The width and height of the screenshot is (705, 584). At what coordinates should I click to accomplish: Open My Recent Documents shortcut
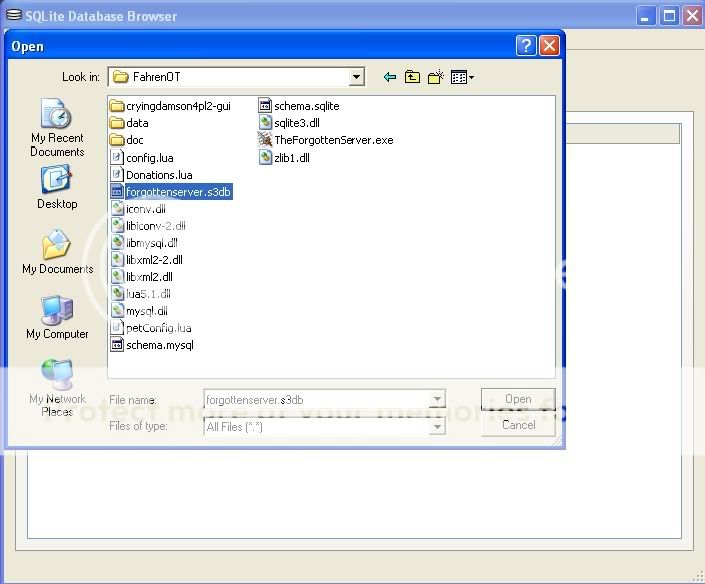tap(57, 128)
